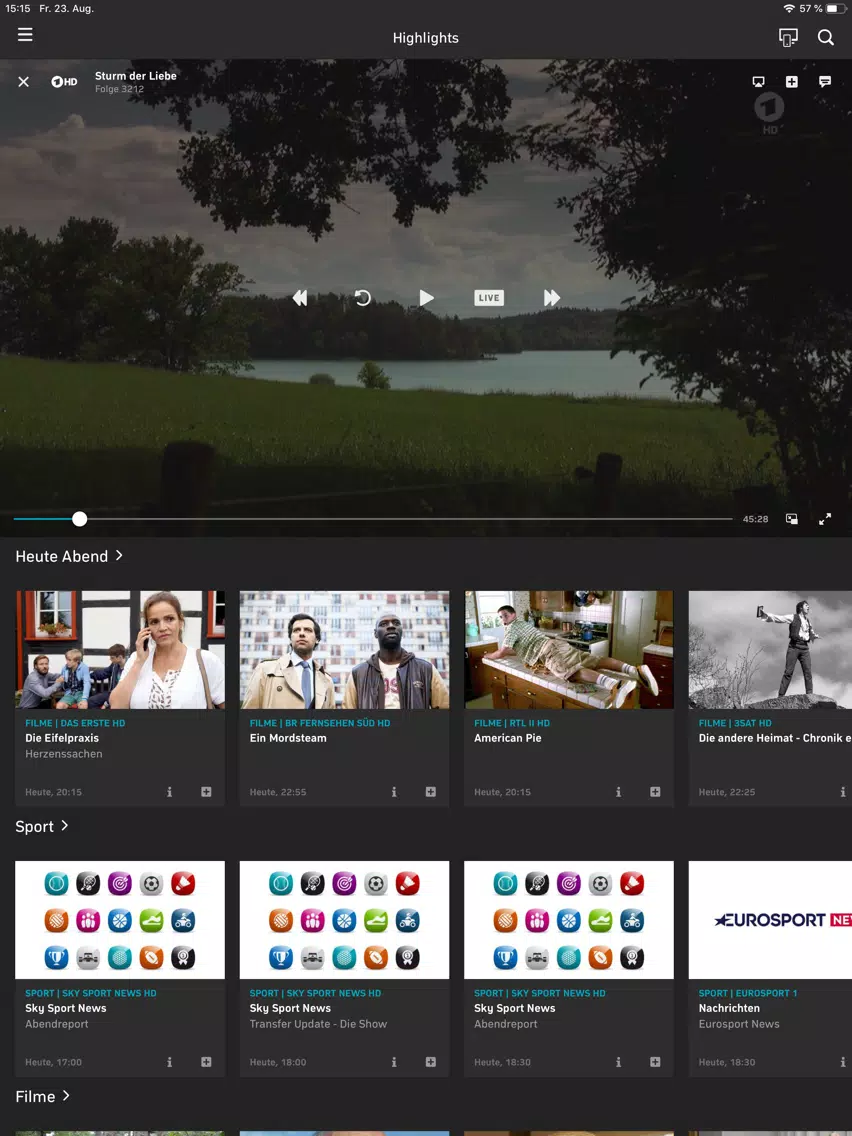
Task: Open the hamburger menu
Action: coord(25,35)
